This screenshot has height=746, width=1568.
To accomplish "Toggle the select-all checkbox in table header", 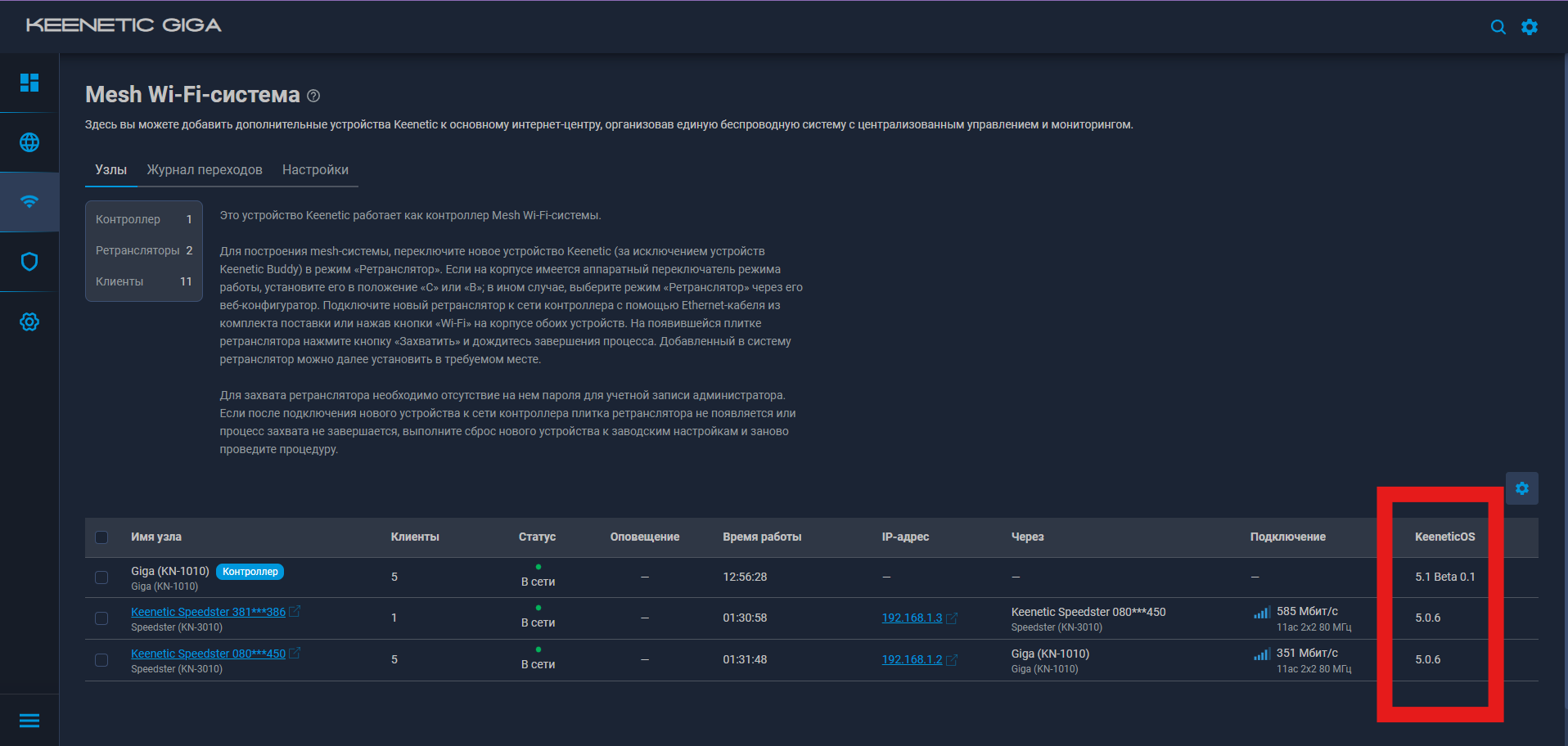I will click(101, 537).
